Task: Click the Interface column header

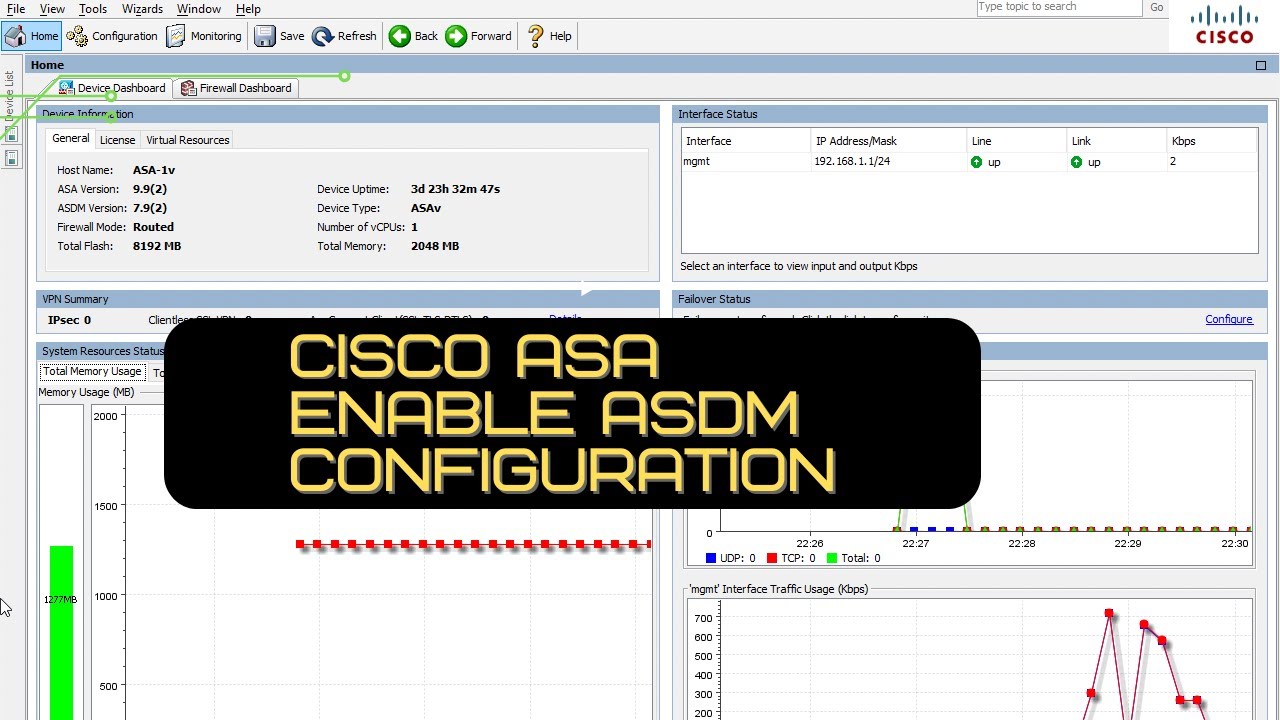Action: point(746,141)
